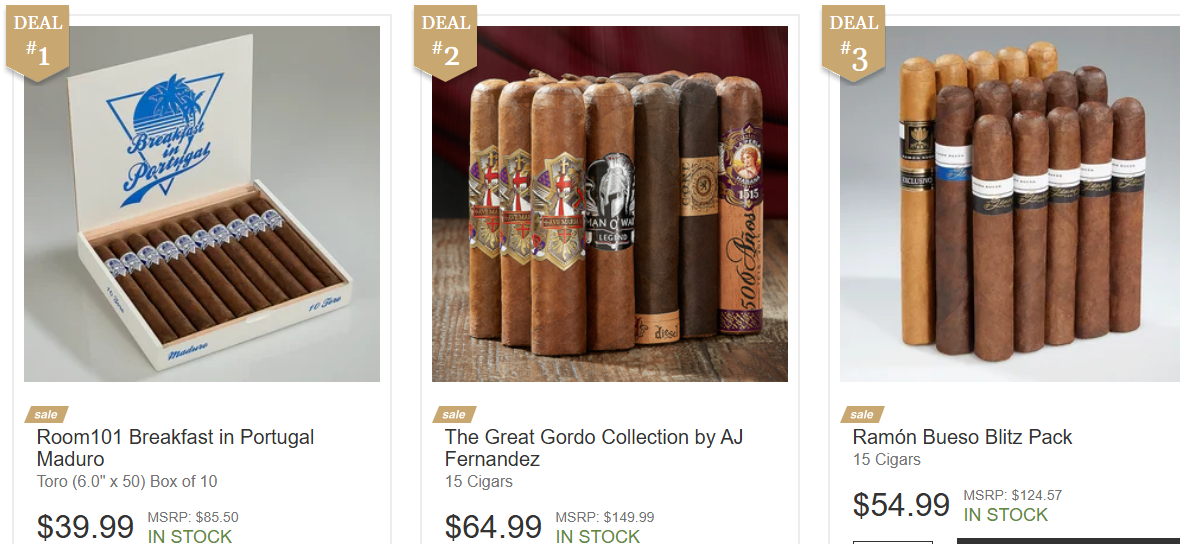Open the Room101 Breakfast in Portugal Maduro title link
The height and width of the screenshot is (544, 1180).
[175, 448]
